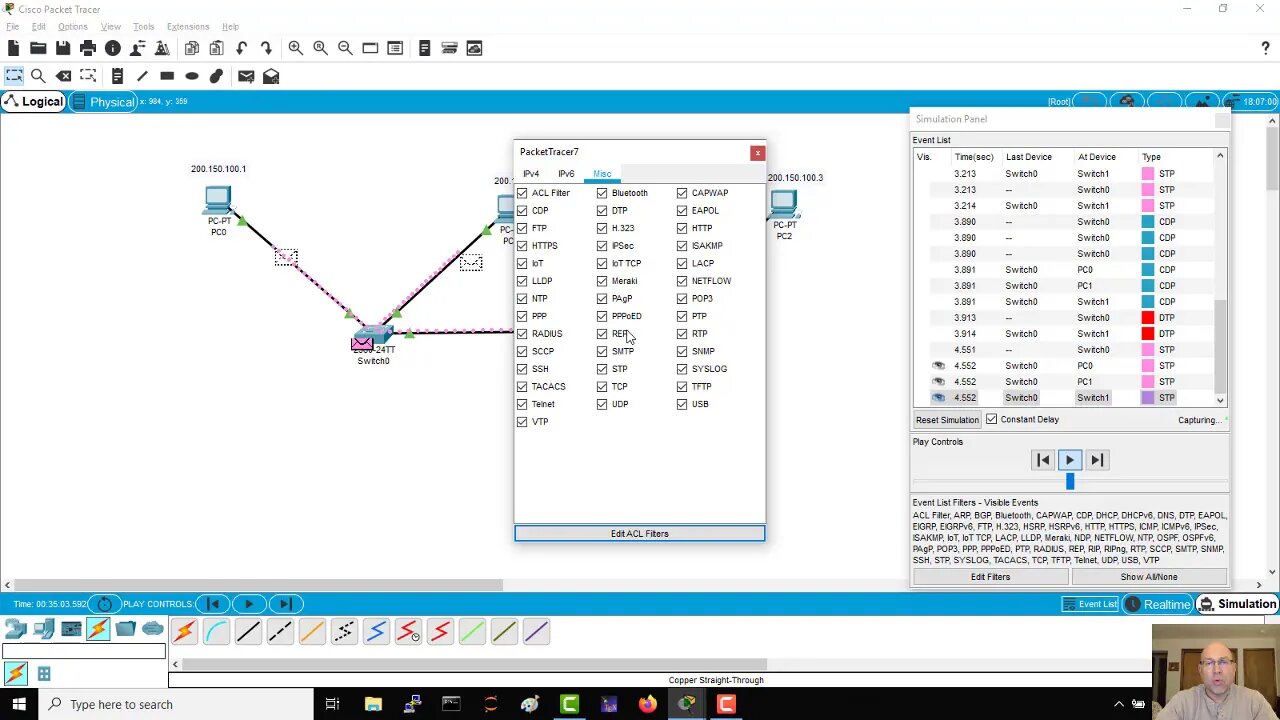Uncheck the DTP filter checkbox
This screenshot has height=720, width=1280.
602,211
